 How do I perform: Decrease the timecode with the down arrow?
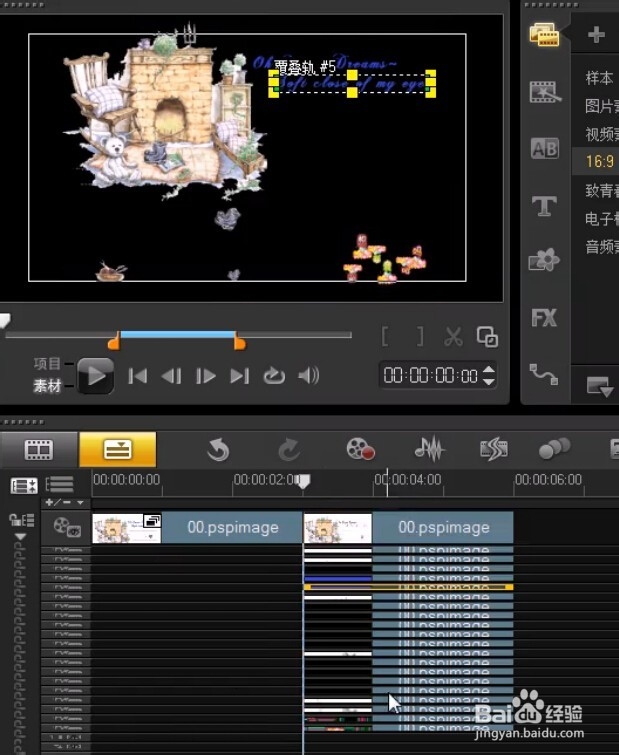488,382
